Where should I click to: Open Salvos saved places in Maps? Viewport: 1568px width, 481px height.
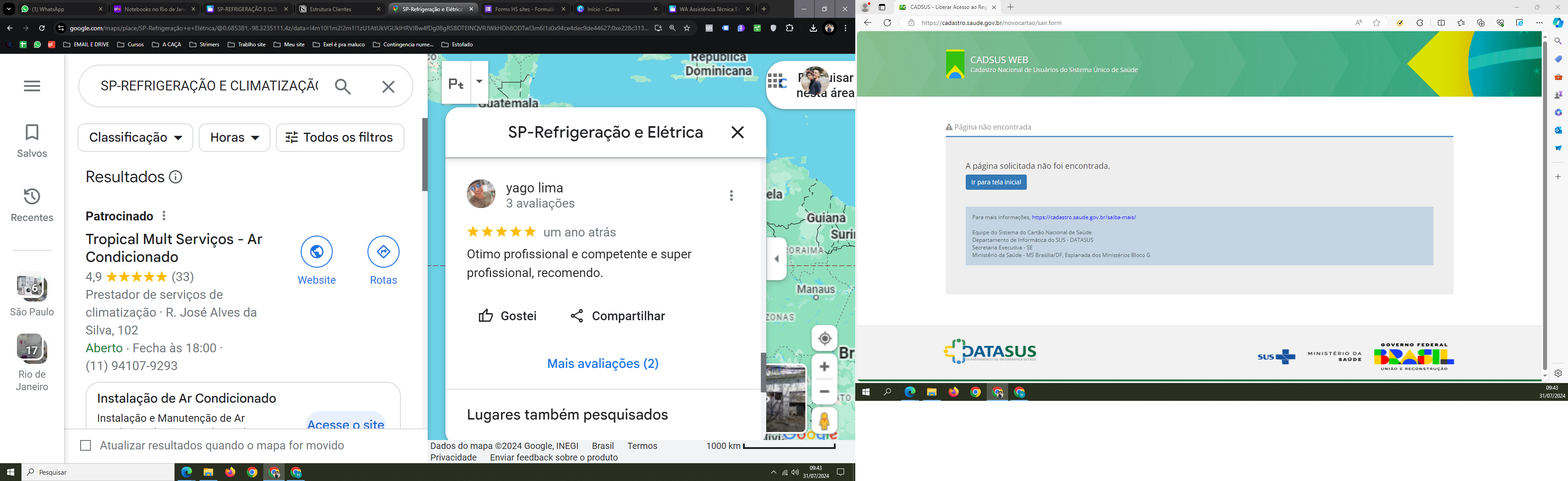(32, 141)
